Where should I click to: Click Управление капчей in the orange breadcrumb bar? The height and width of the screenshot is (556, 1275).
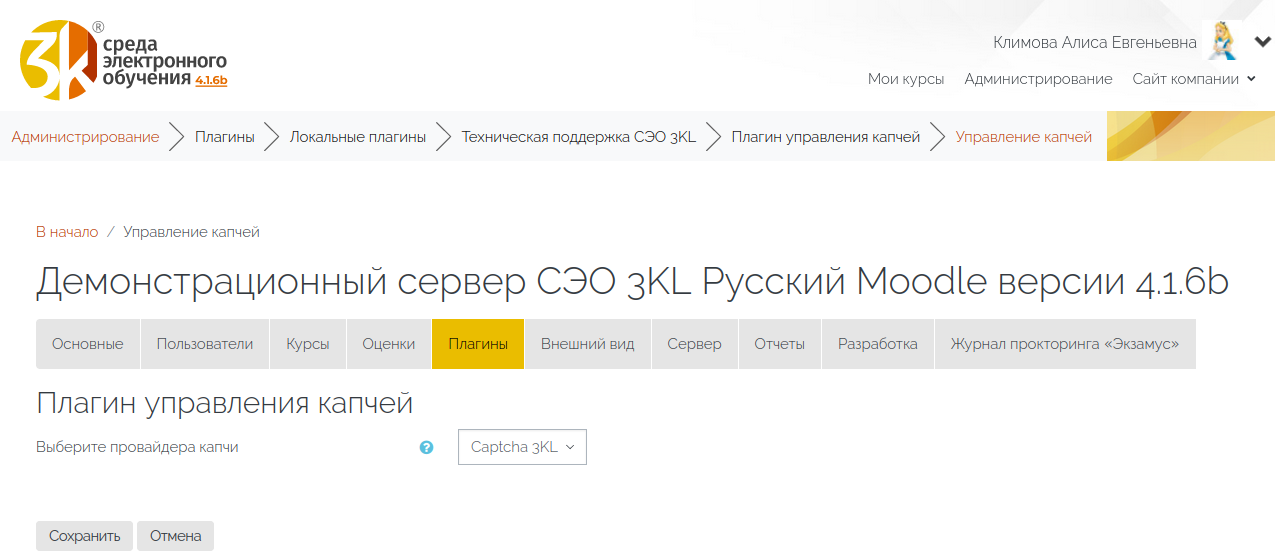[1023, 137]
